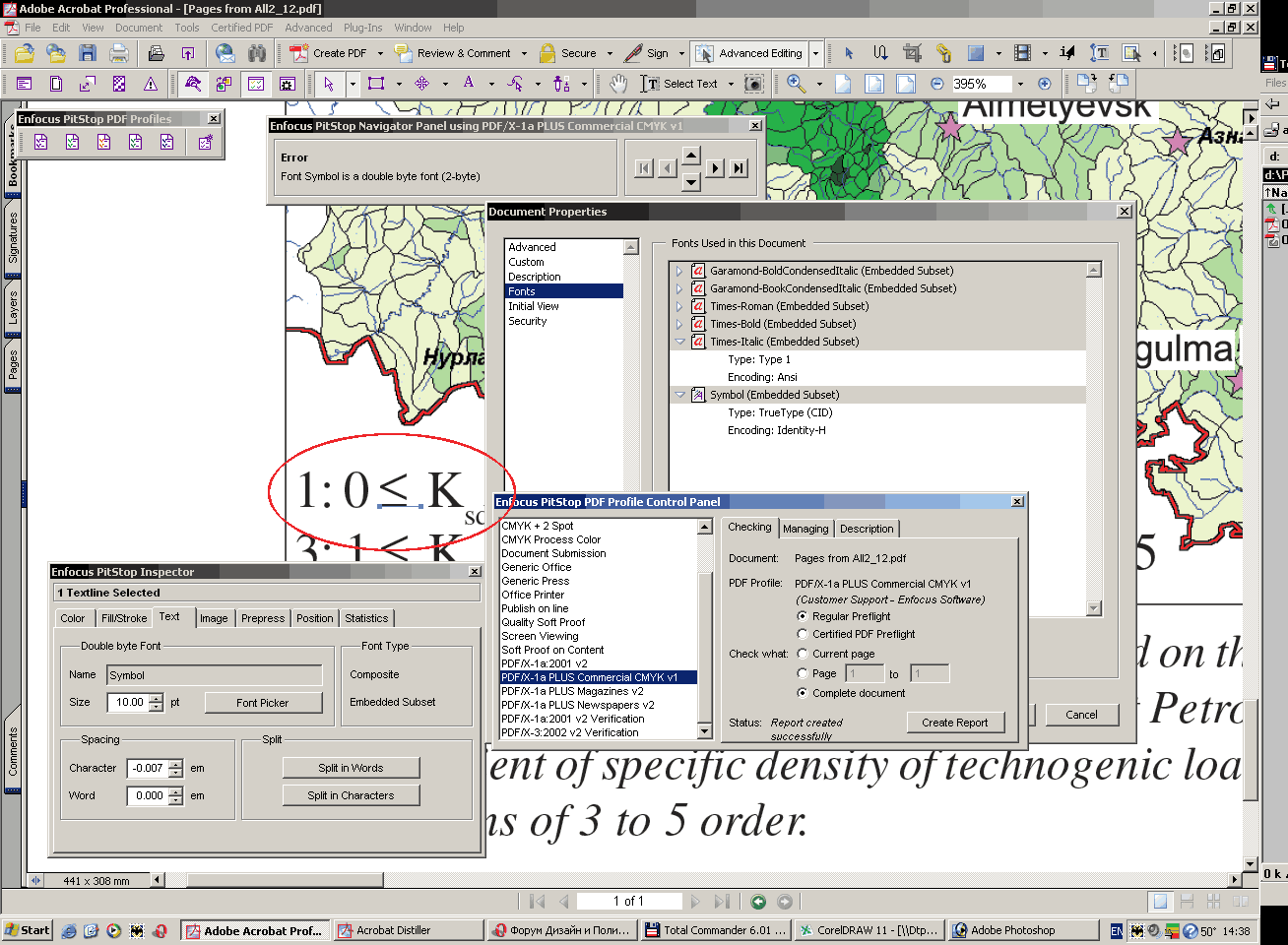This screenshot has width=1288, height=945.
Task: Go to first error in Navigator panel
Action: pos(643,168)
